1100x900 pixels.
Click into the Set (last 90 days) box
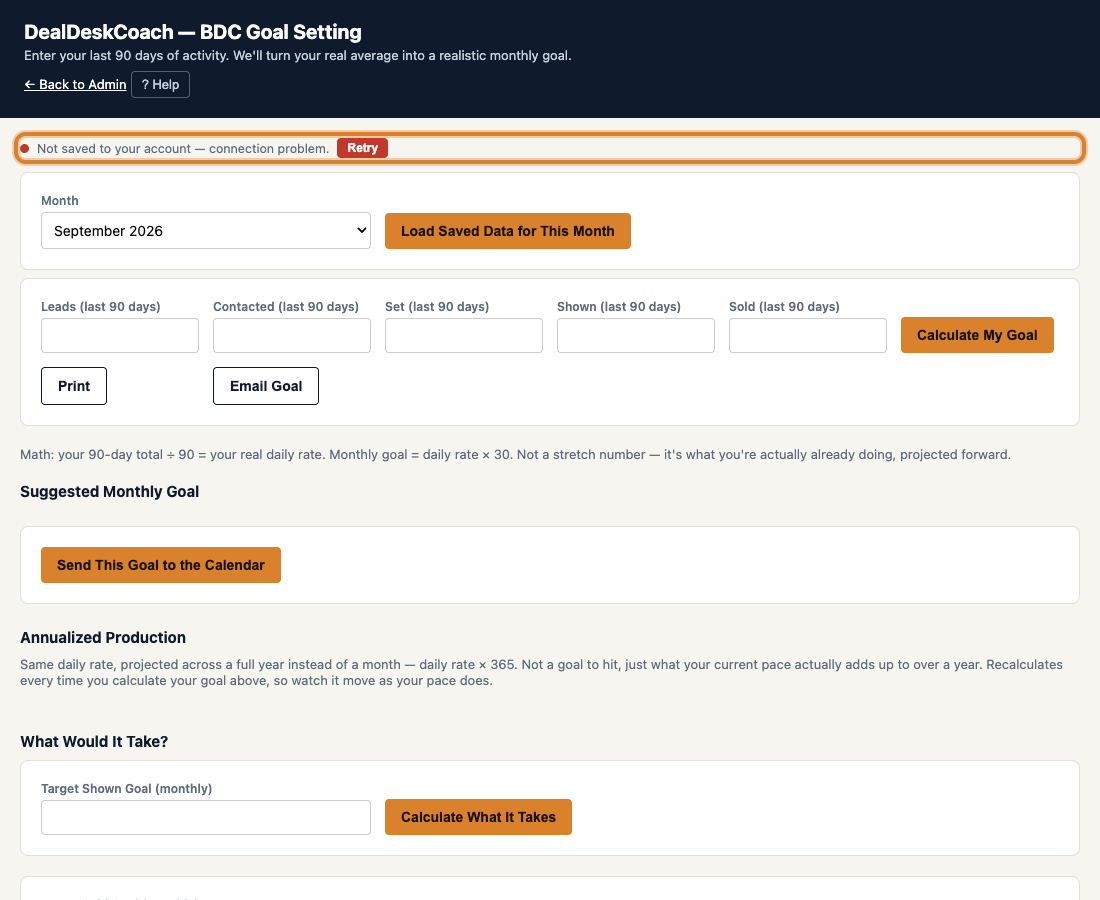464,335
